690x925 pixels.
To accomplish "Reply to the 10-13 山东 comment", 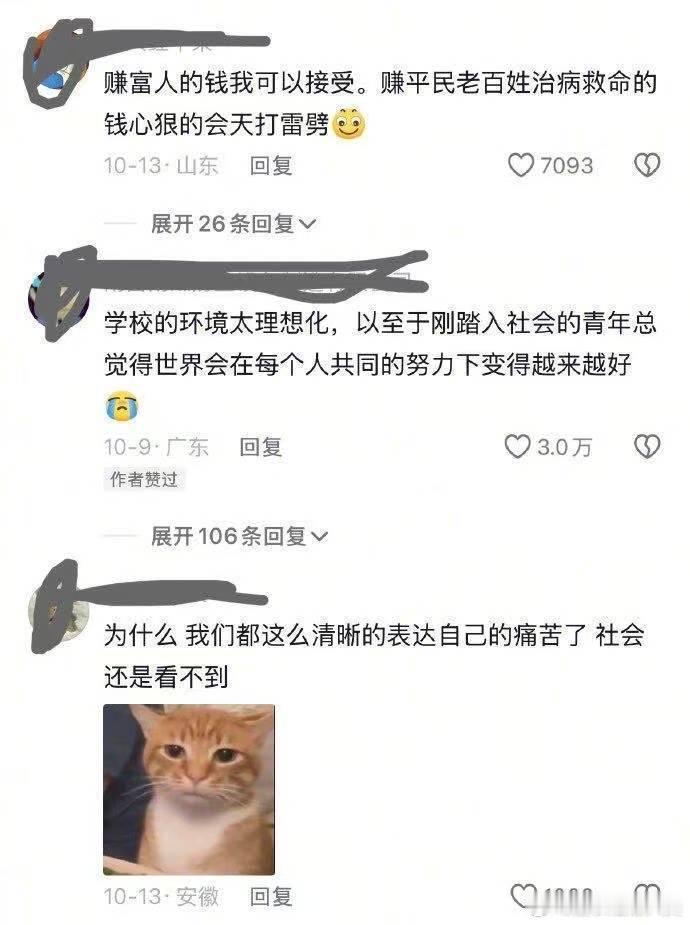I will (x=271, y=166).
